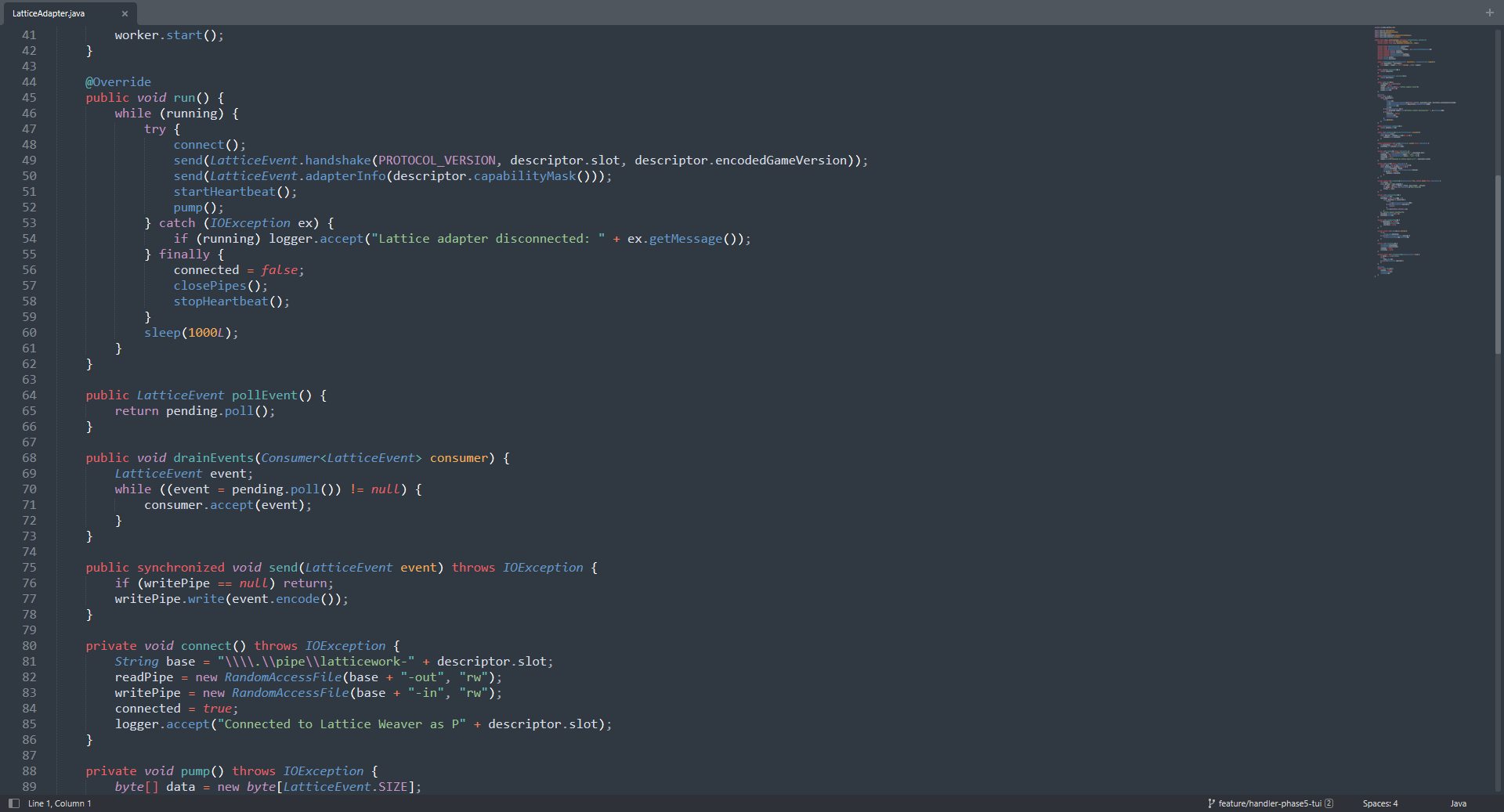
Task: Click "connect();" call on line 48
Action: tap(210, 145)
